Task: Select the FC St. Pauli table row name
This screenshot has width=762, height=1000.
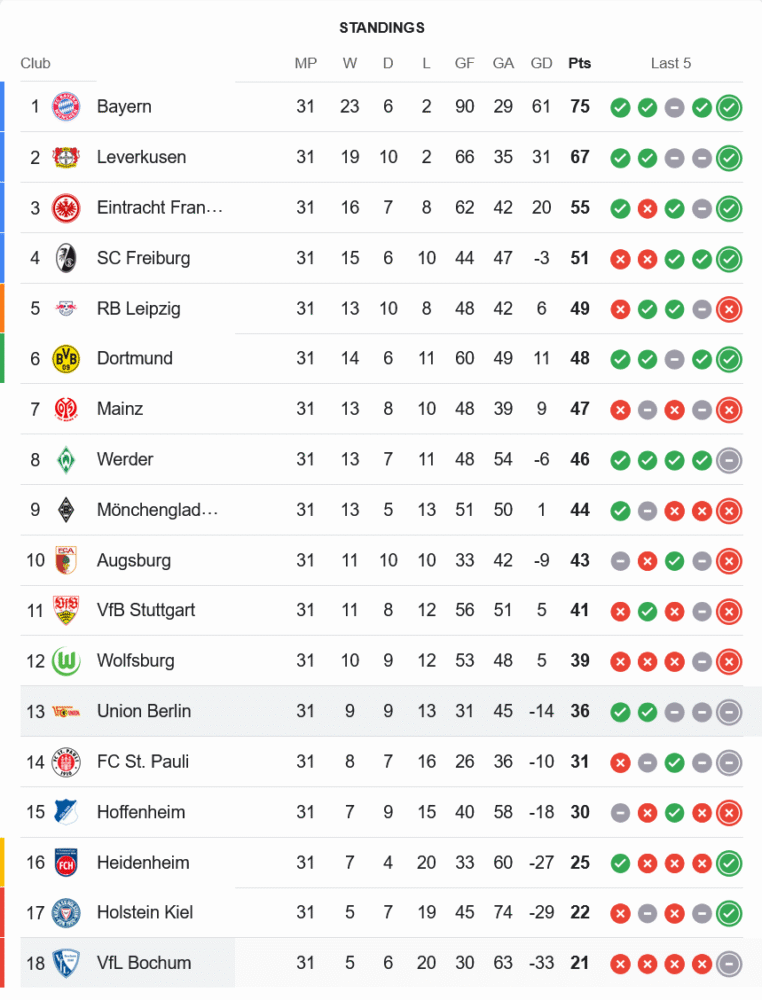Action: [143, 761]
